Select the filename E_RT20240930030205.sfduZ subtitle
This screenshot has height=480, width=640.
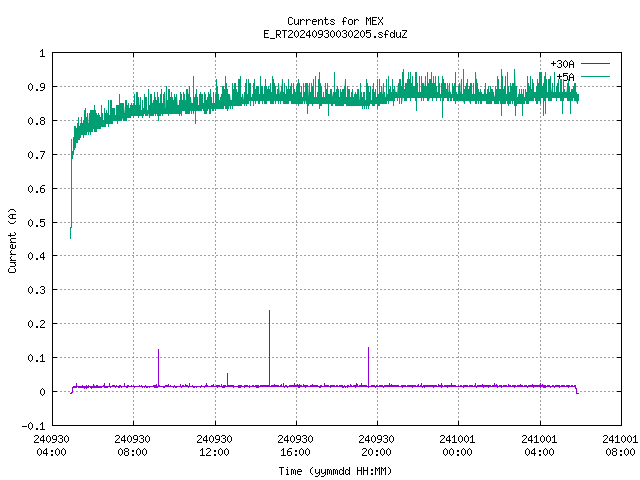point(335,34)
